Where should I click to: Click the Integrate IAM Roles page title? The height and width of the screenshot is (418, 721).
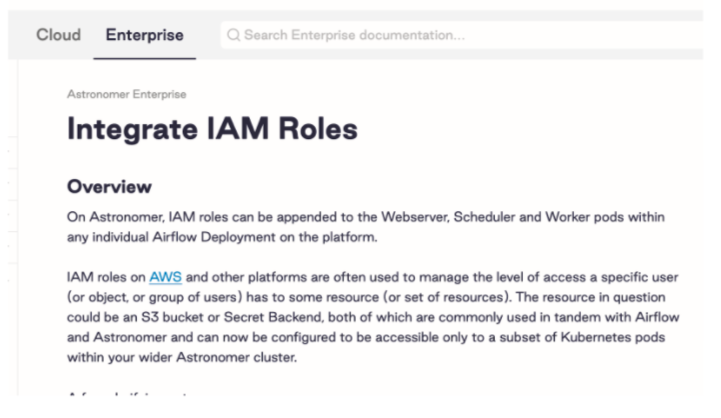pyautogui.click(x=212, y=129)
